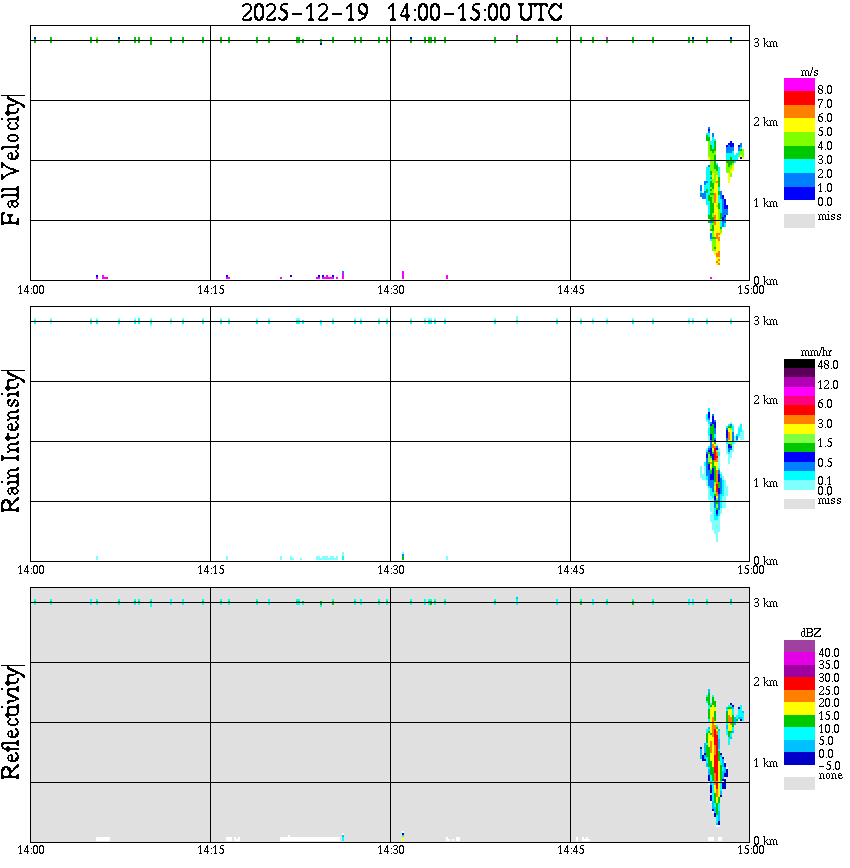Click the 'Reflectivity' axis title
The width and height of the screenshot is (850, 868).
point(12,722)
